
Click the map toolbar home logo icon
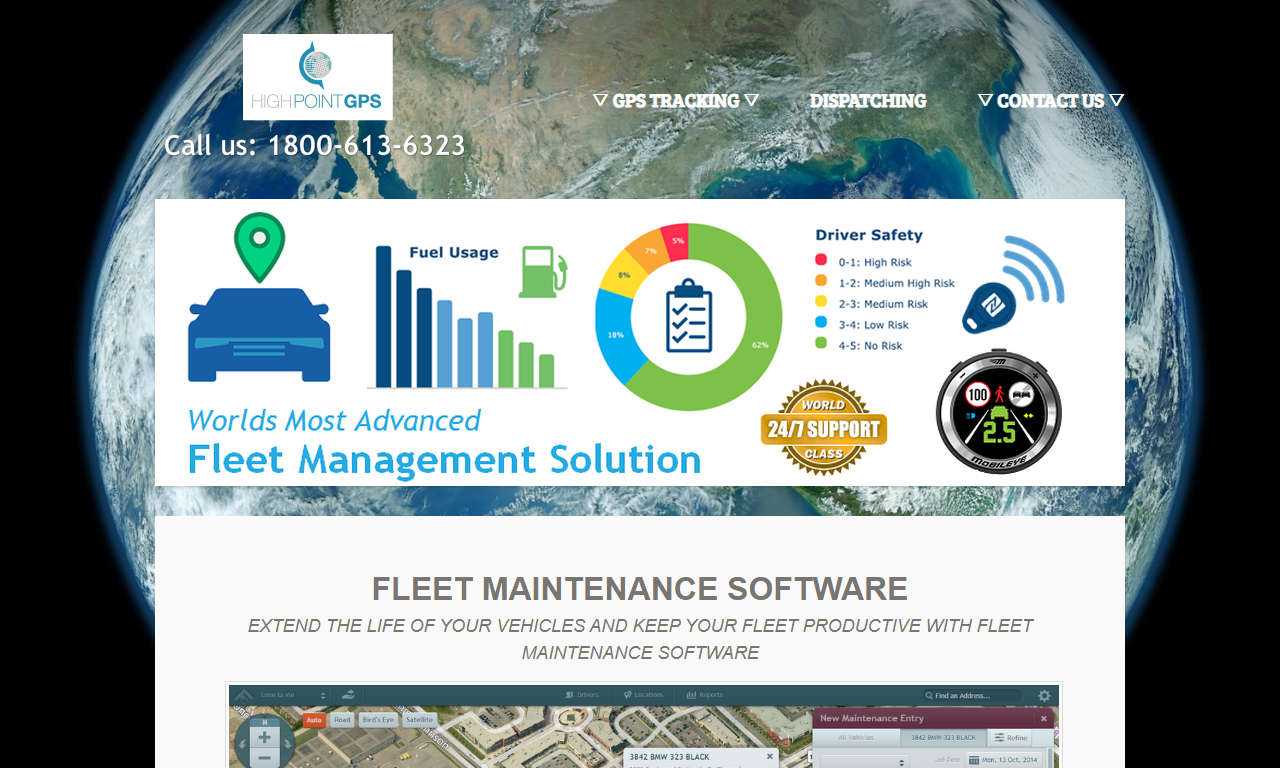(x=244, y=695)
